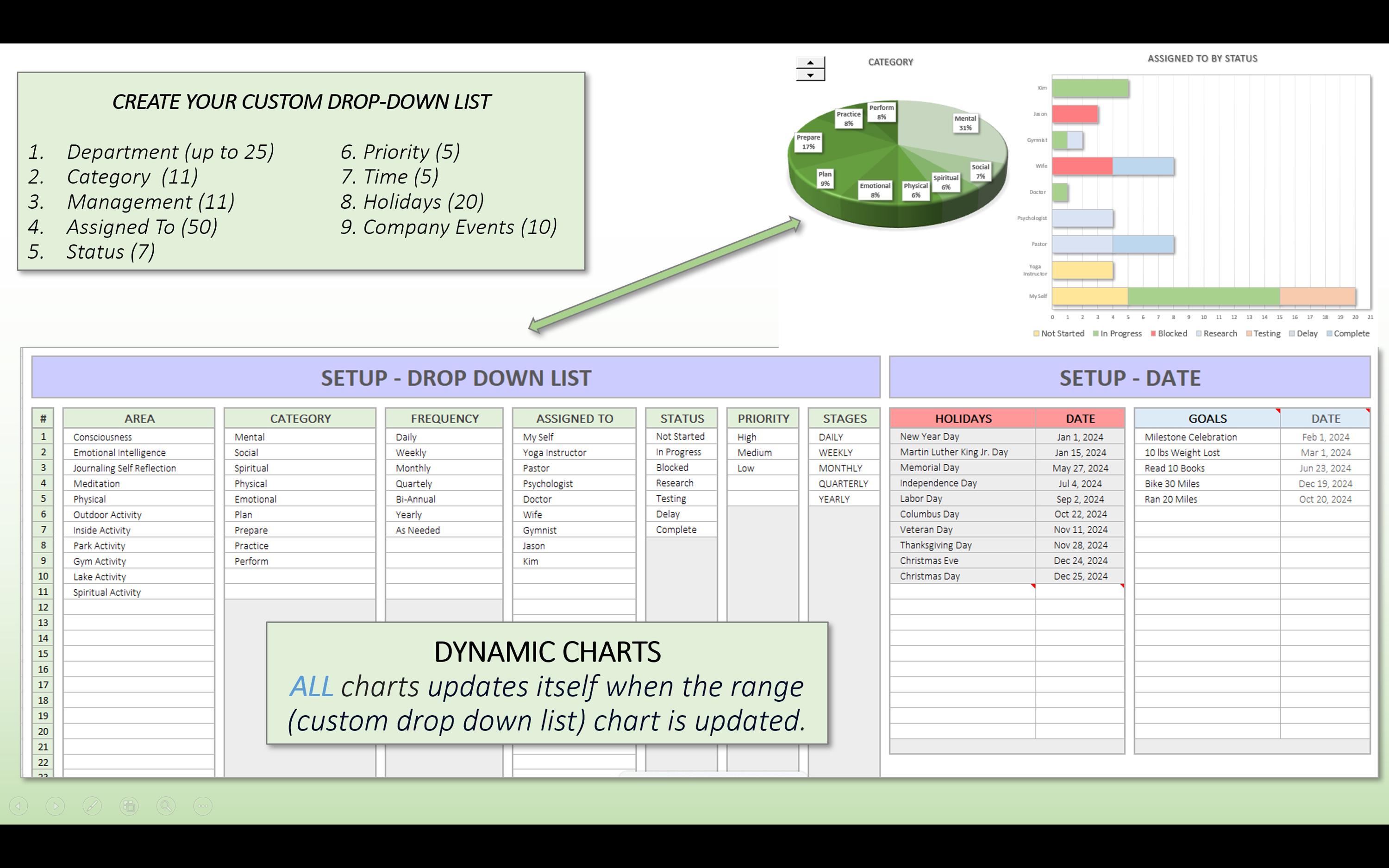The width and height of the screenshot is (1389, 868).
Task: Select the Jul 4, 2024 date cell
Action: click(x=1080, y=483)
